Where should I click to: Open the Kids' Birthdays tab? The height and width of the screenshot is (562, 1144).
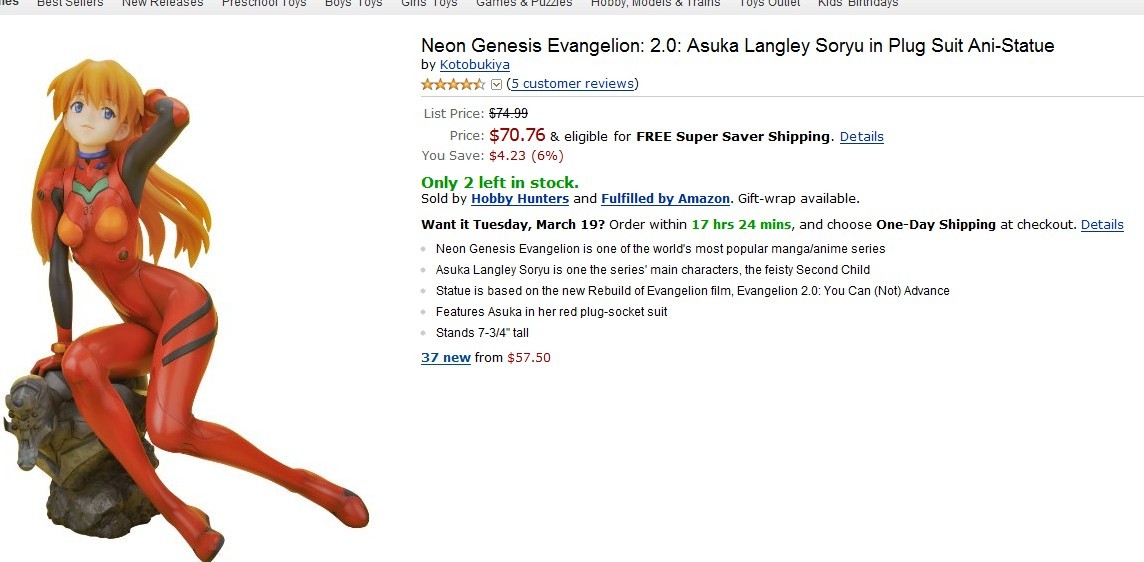(858, 4)
